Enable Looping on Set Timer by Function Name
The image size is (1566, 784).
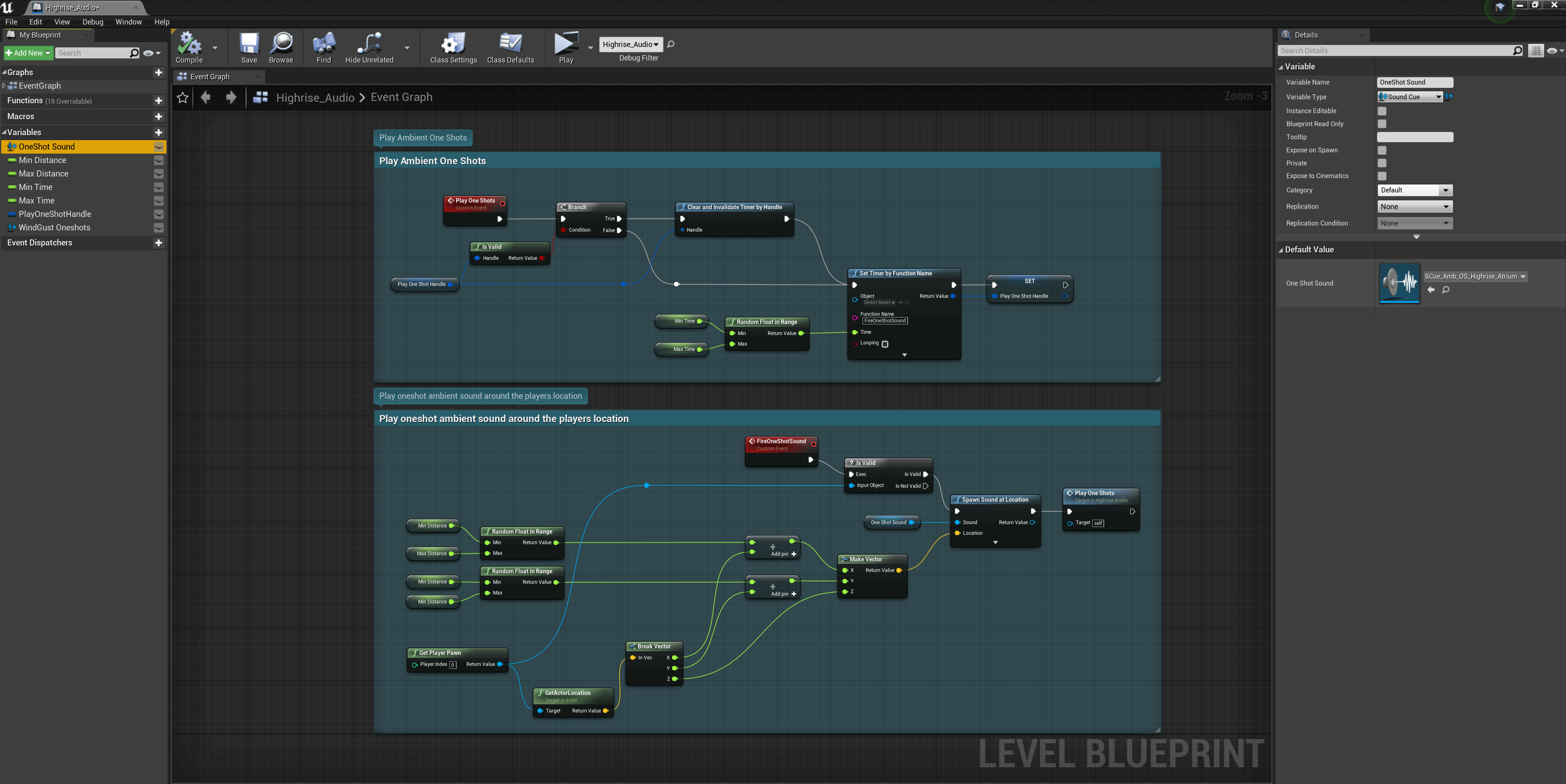(885, 344)
